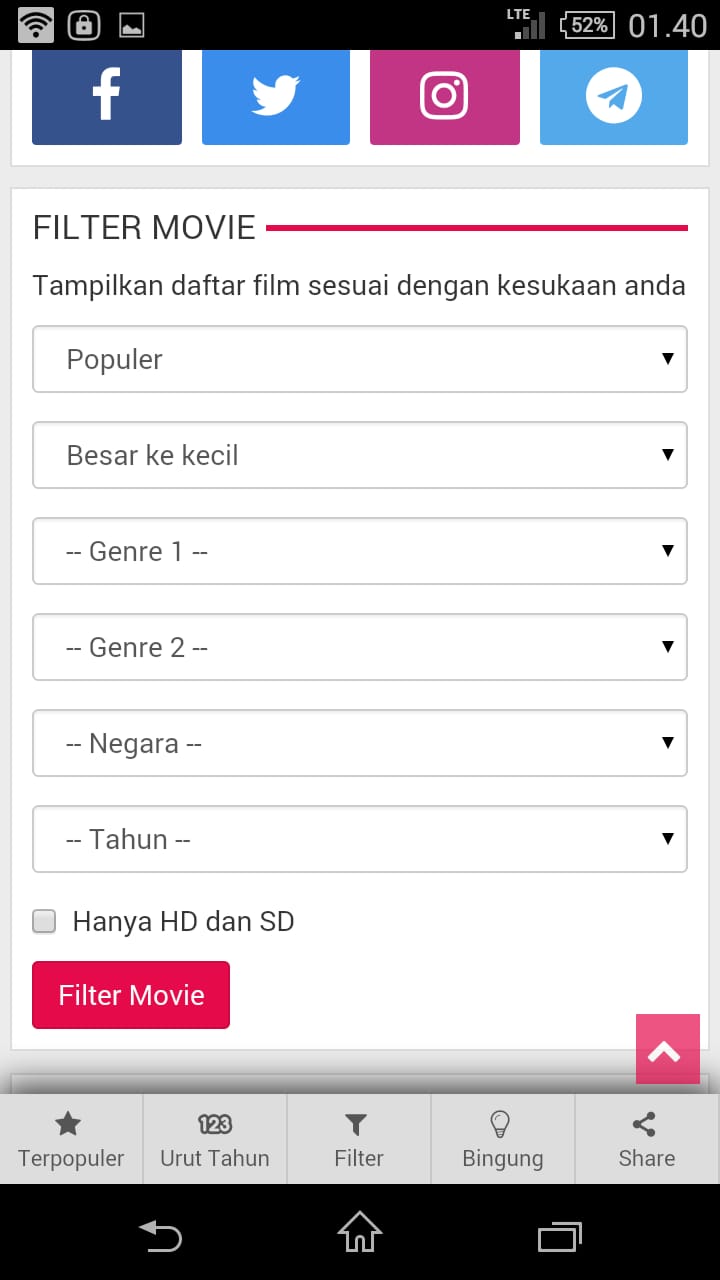
Task: Open the recent apps overview icon
Action: point(560,1236)
